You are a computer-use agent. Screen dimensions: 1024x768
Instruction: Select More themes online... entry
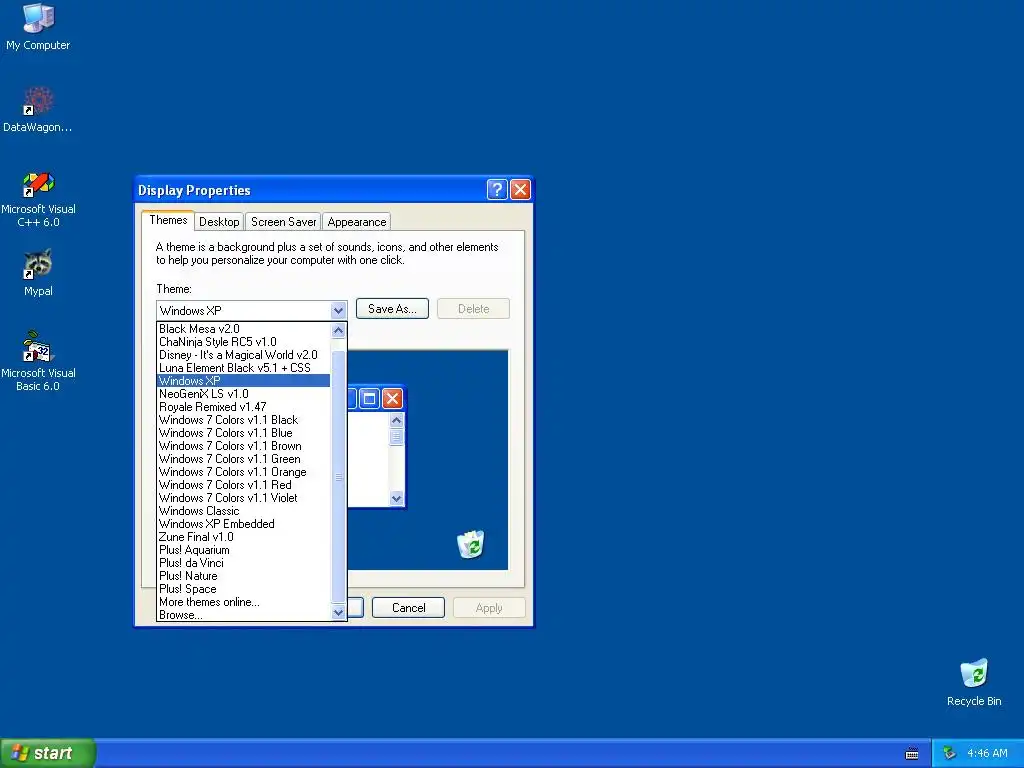244,602
